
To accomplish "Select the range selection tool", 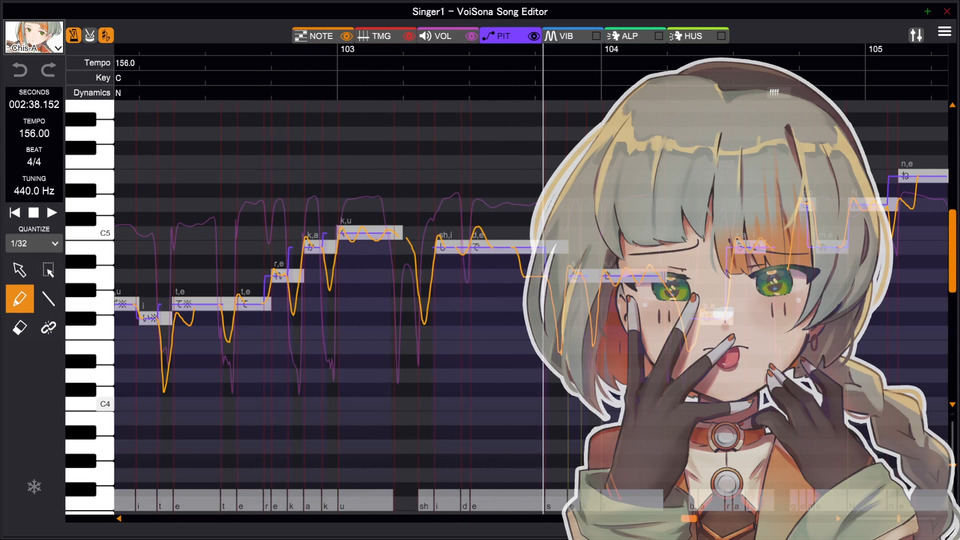I will coord(48,270).
